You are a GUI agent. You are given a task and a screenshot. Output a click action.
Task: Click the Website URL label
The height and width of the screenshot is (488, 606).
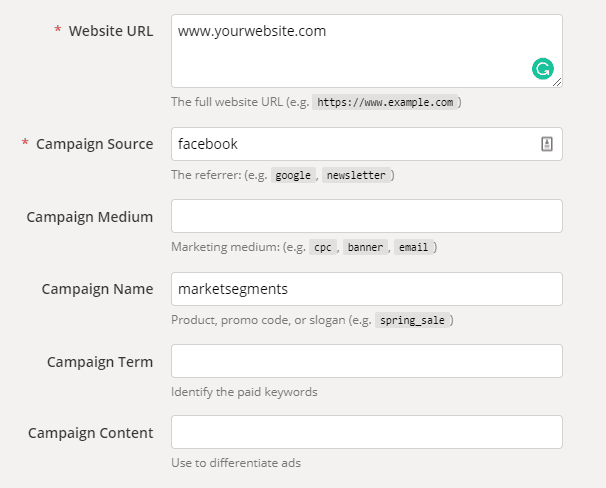pos(111,31)
